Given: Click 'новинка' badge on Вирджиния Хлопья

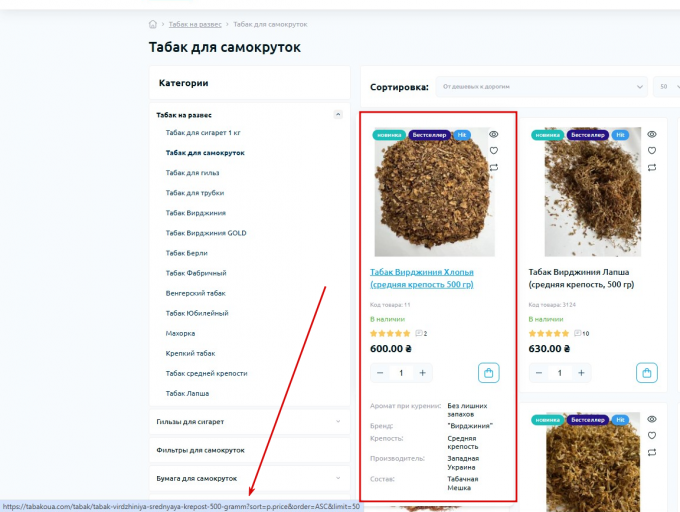Looking at the screenshot, I should click(x=389, y=135).
